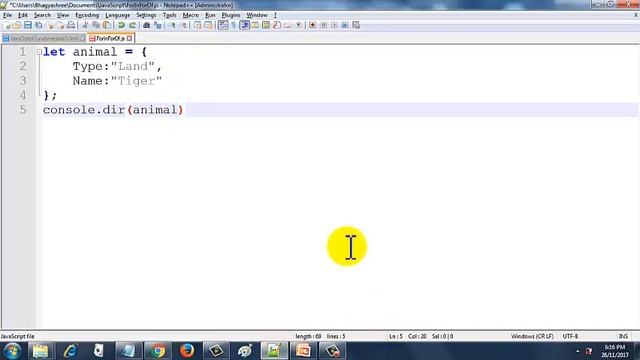The height and width of the screenshot is (360, 640).
Task: Create a new file with the New icon
Action: (6, 25)
